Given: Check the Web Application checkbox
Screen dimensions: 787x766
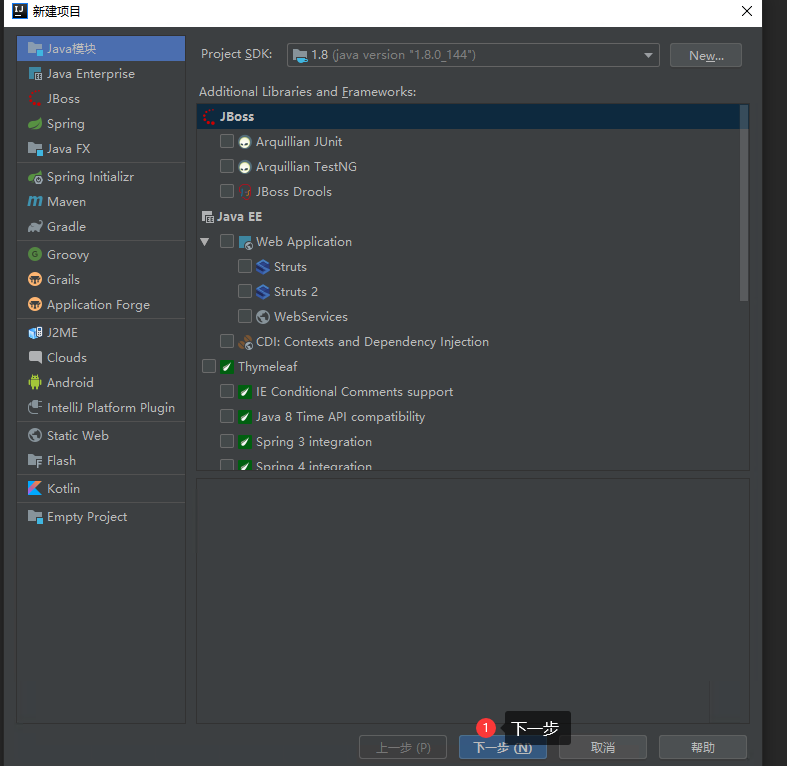Looking at the screenshot, I should (227, 241).
